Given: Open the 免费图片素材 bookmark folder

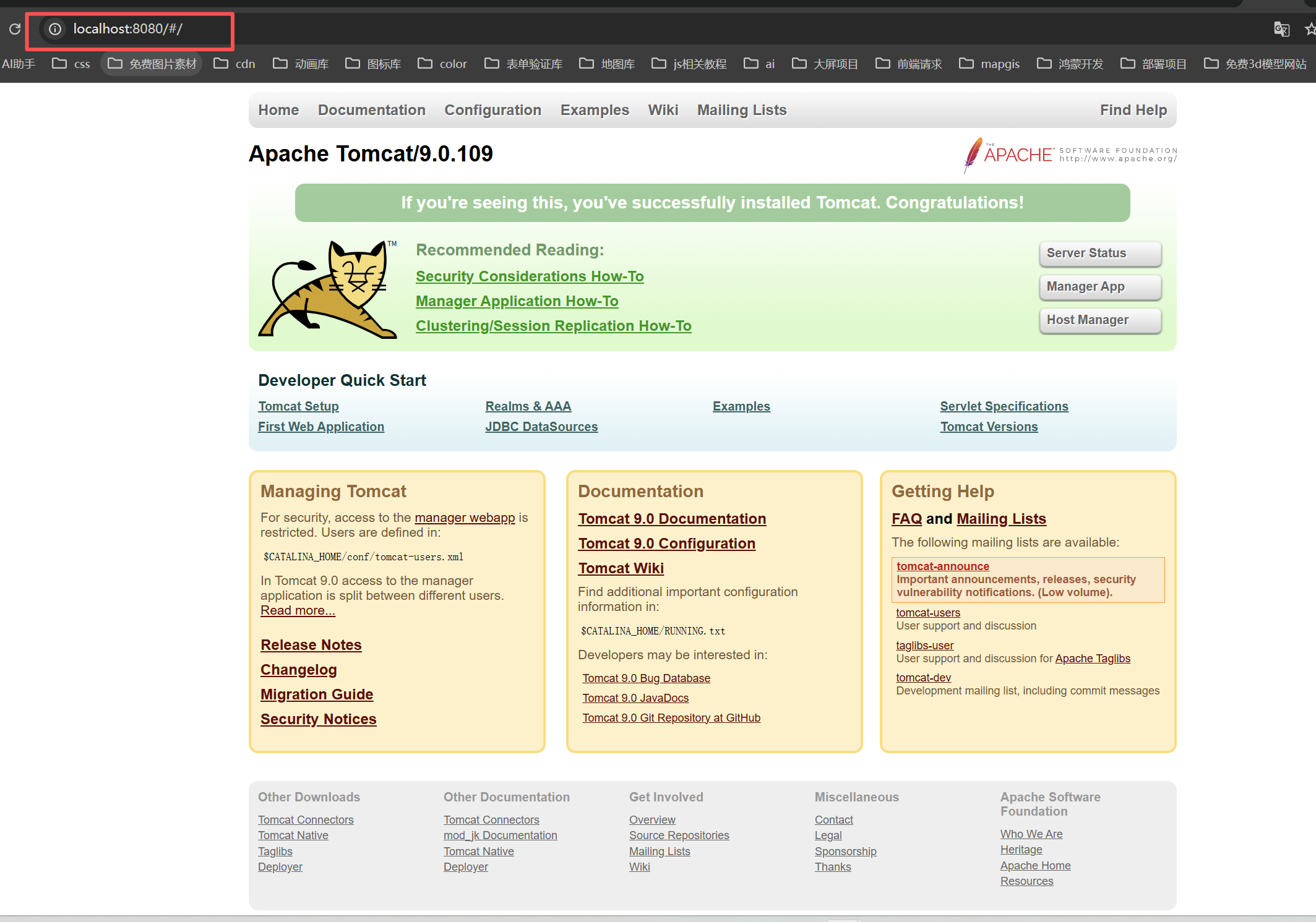Looking at the screenshot, I should click(x=152, y=64).
